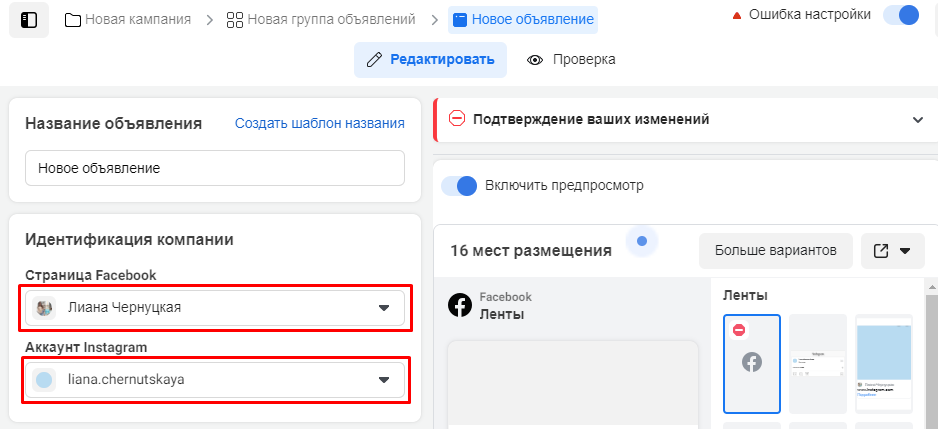This screenshot has height=429, width=938.
Task: Click the red setup error triangle
Action: (736, 16)
